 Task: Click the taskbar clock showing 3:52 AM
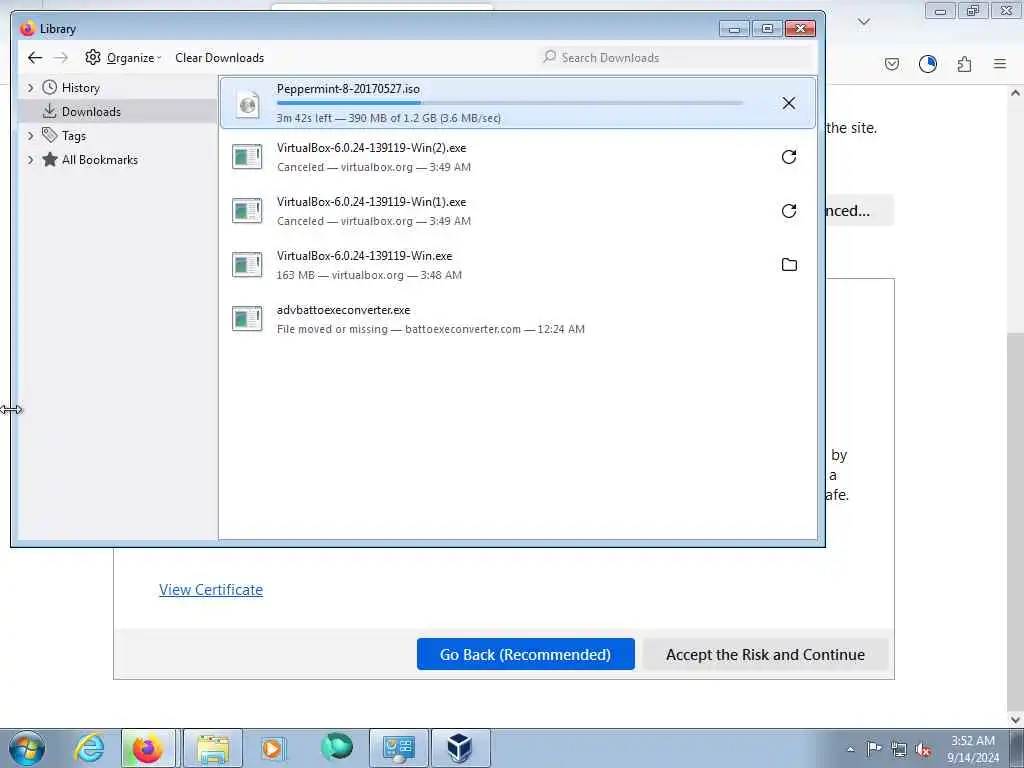coord(972,749)
